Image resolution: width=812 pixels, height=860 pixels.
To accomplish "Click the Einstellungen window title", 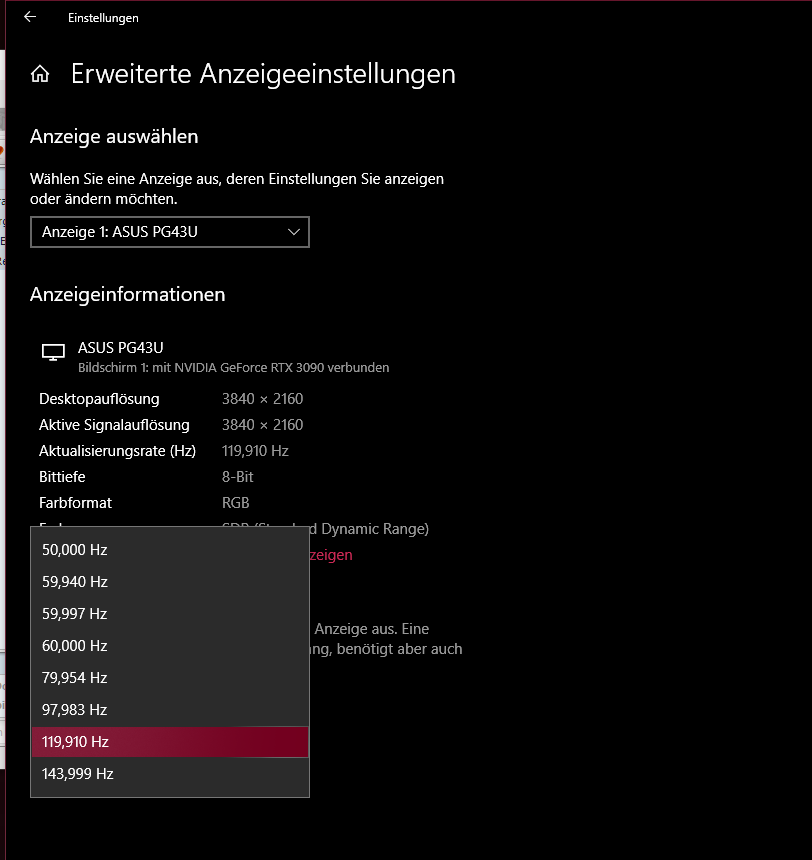I will (103, 18).
